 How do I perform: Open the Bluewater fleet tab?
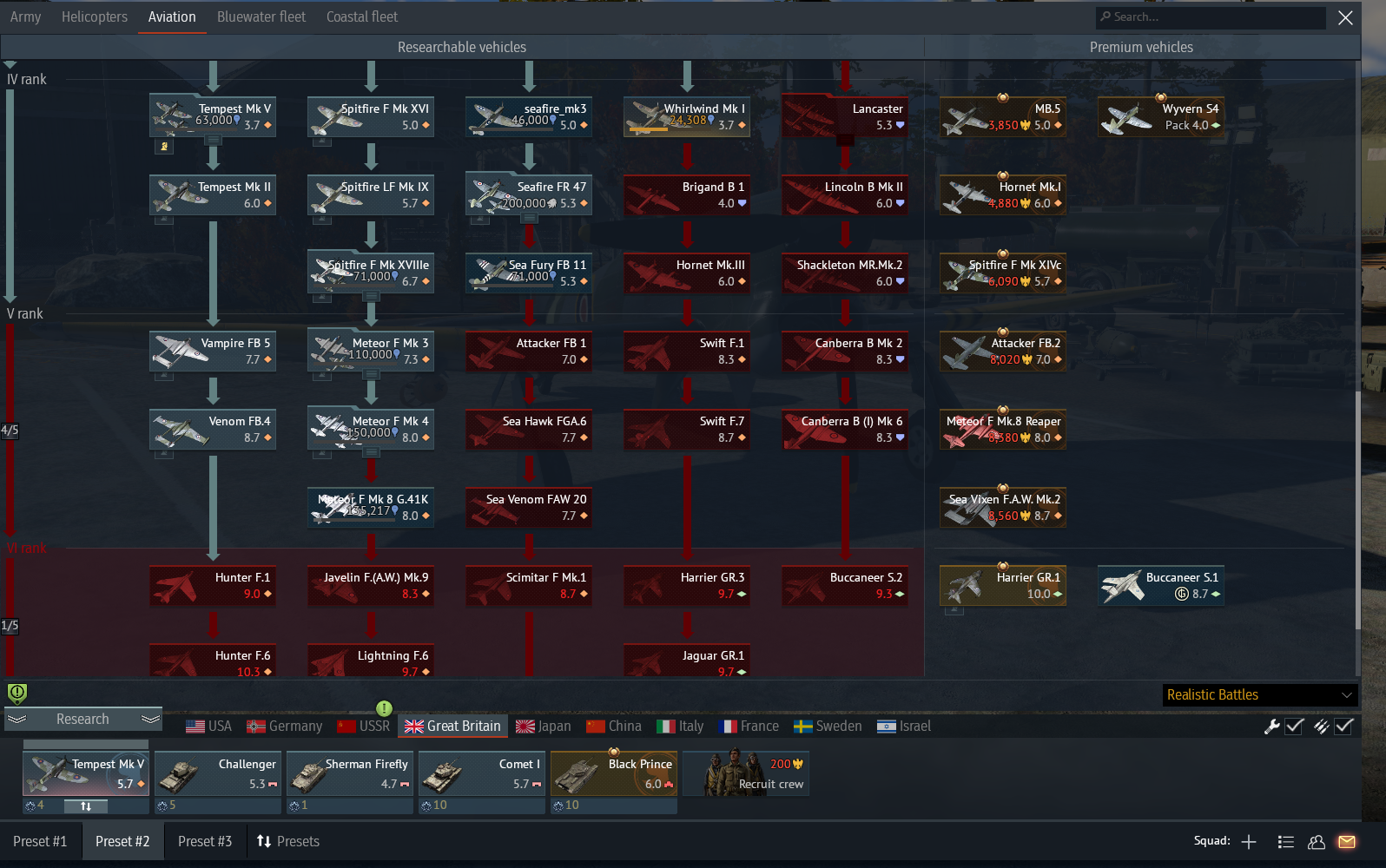(261, 16)
